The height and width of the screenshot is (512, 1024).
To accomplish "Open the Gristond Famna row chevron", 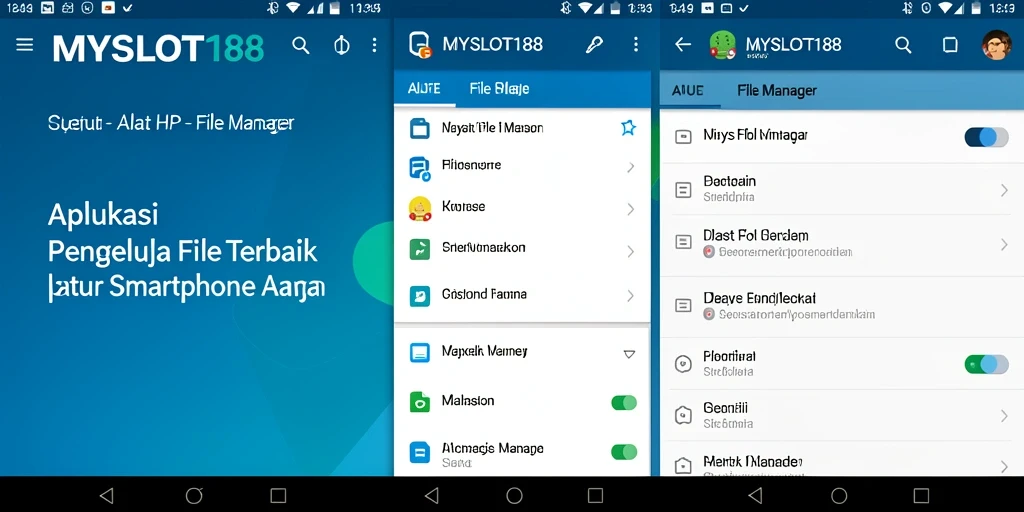I will [630, 296].
